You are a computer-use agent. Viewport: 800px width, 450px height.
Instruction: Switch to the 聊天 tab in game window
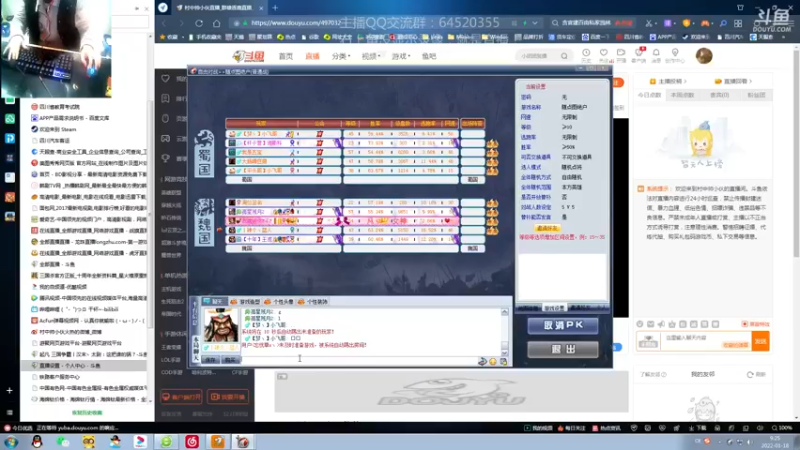pos(214,302)
